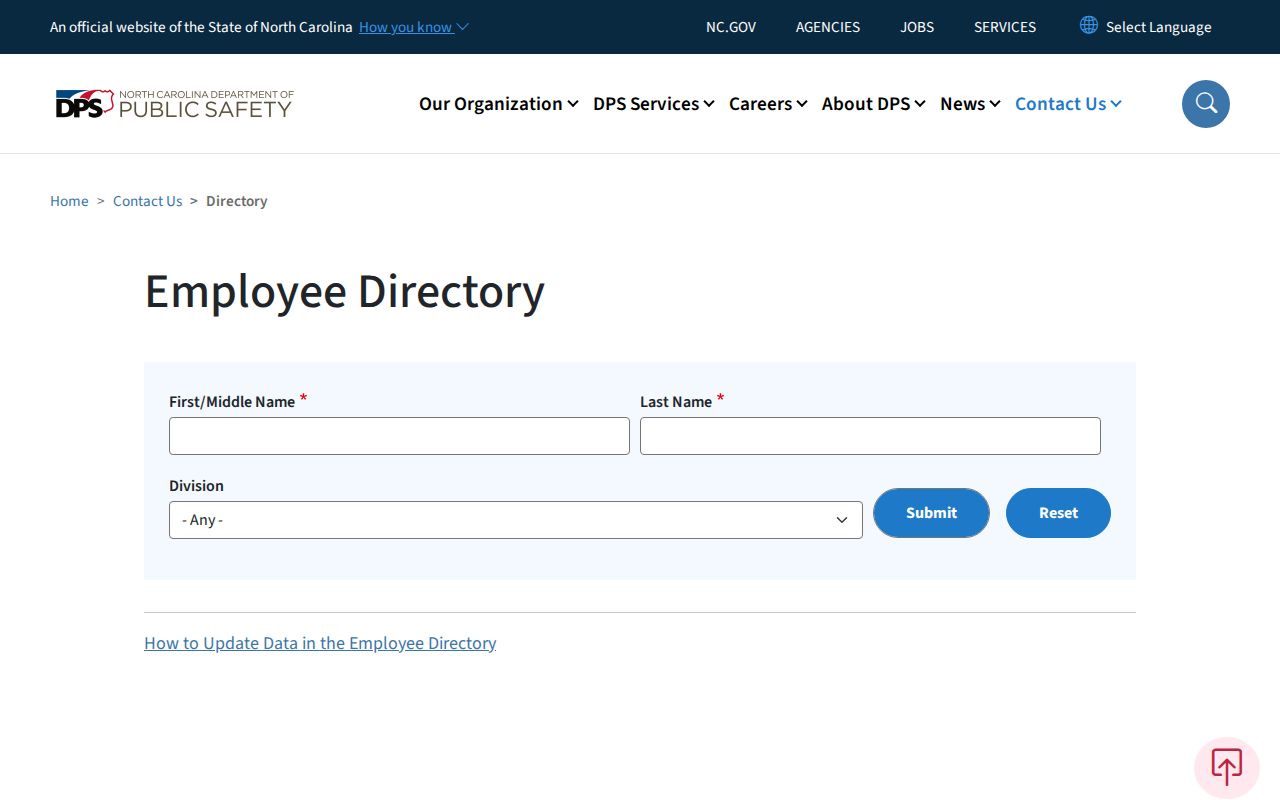Open the Division select dropdown

pos(516,520)
